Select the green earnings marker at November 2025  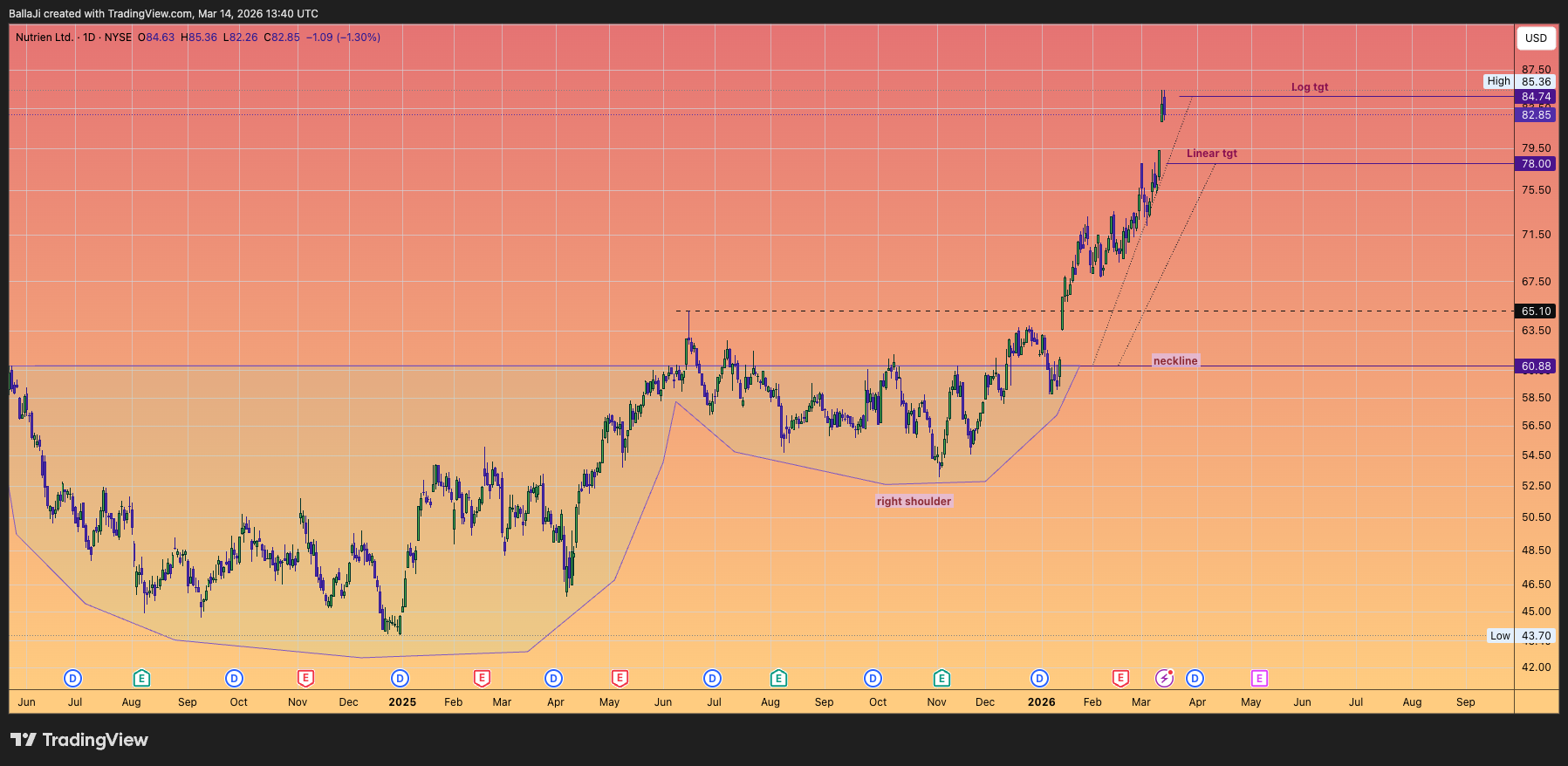pos(941,678)
